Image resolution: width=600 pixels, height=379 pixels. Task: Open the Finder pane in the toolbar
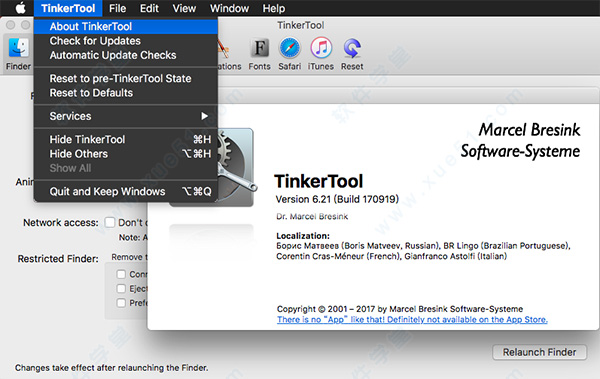[18, 54]
